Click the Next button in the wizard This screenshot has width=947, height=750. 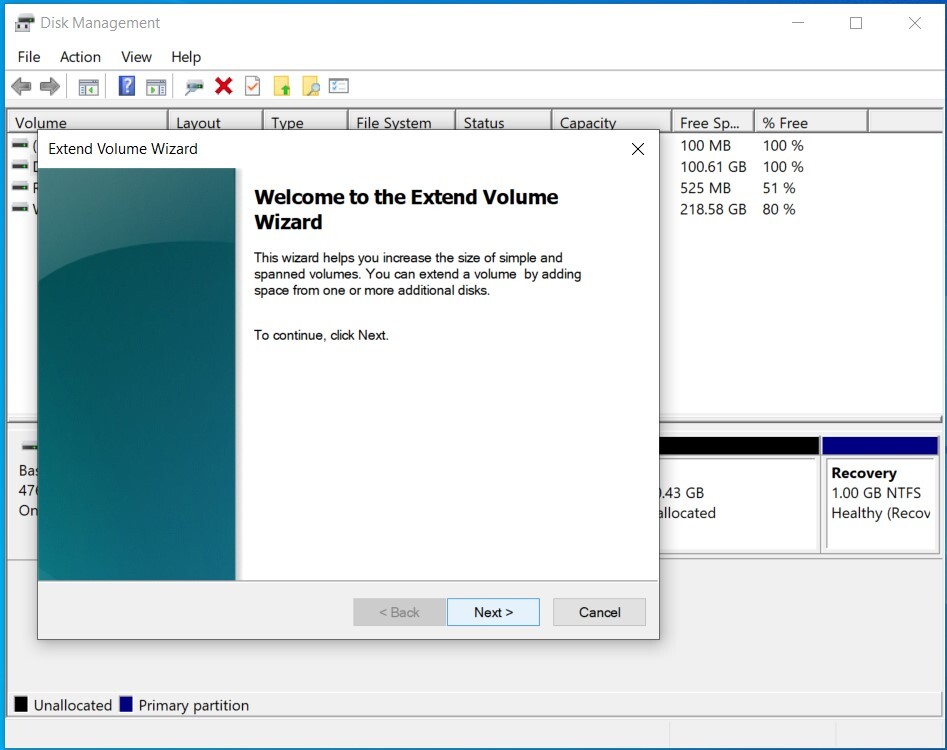coord(493,612)
